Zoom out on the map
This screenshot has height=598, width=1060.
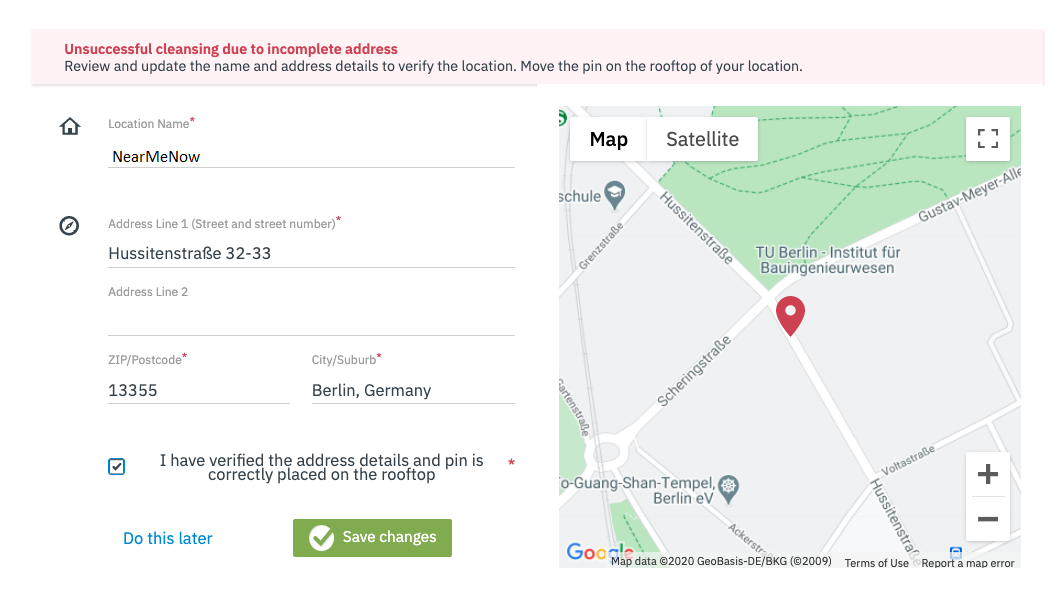click(987, 519)
